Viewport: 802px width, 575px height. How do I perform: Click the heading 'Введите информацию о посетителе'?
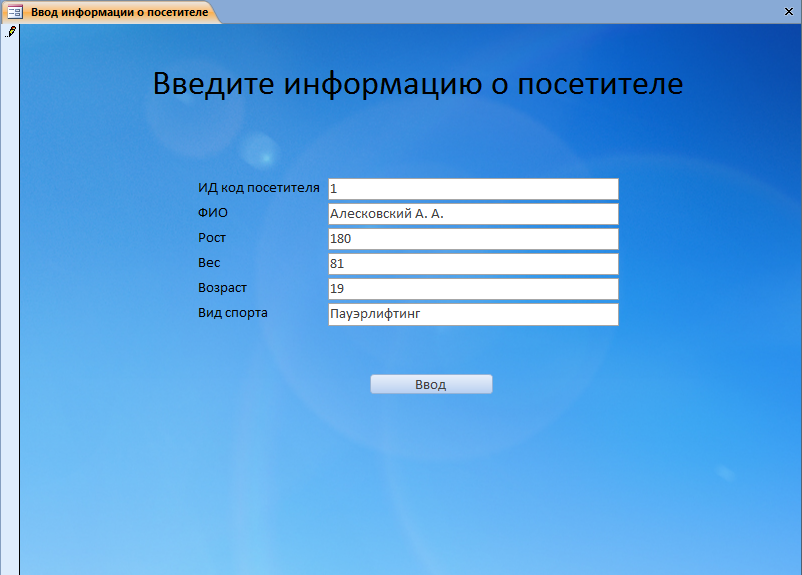(418, 83)
